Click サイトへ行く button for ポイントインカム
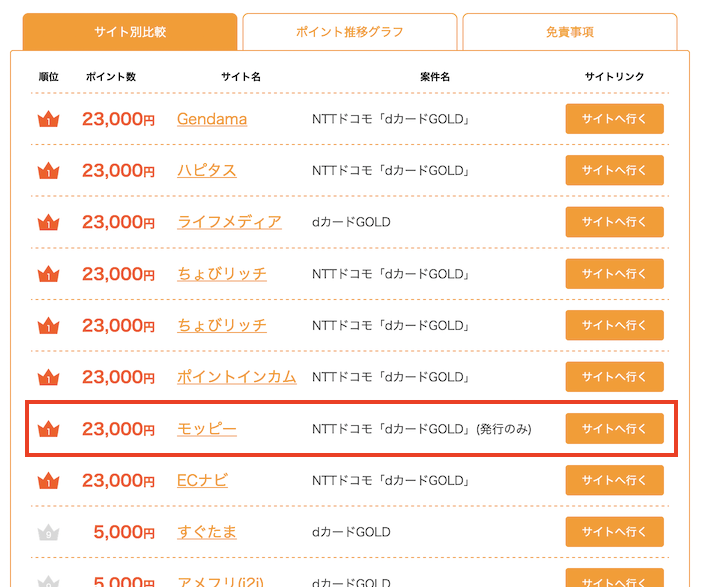 pos(614,377)
